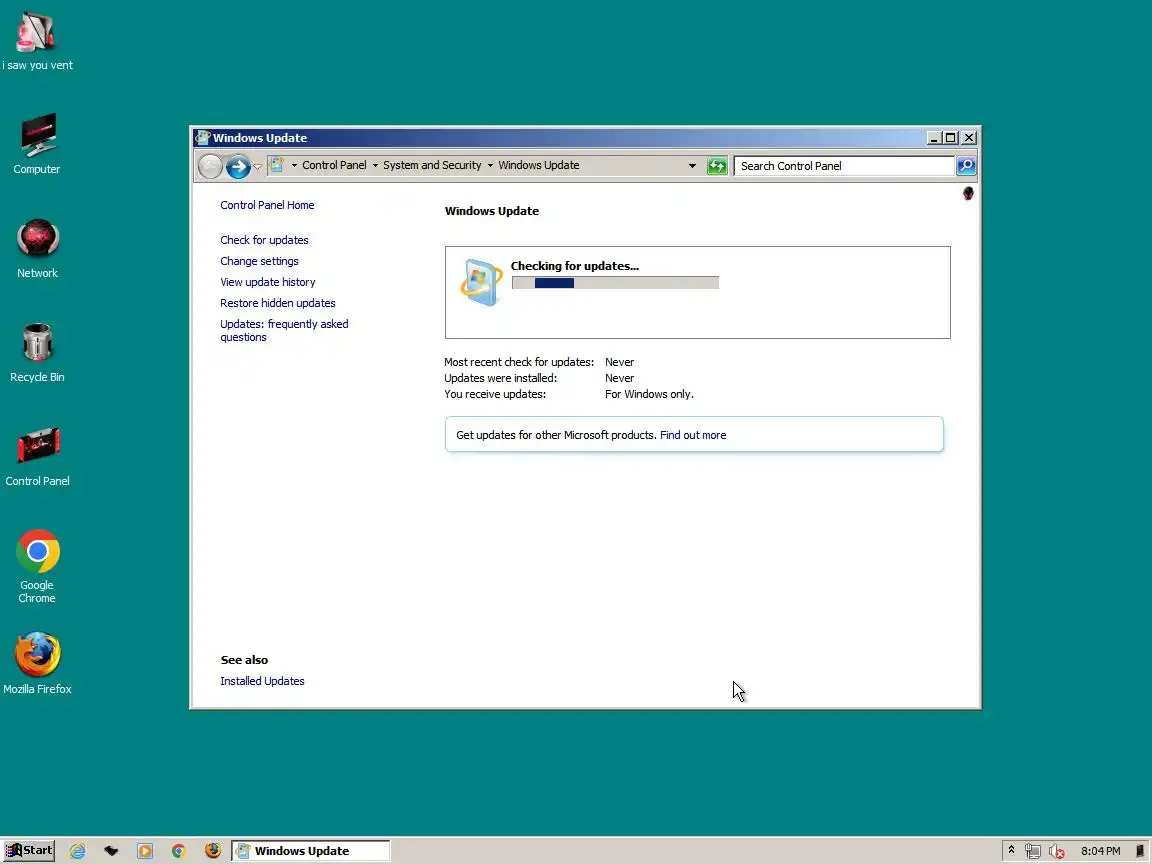Show hidden system tray icons
This screenshot has height=864, width=1152.
coord(1011,850)
